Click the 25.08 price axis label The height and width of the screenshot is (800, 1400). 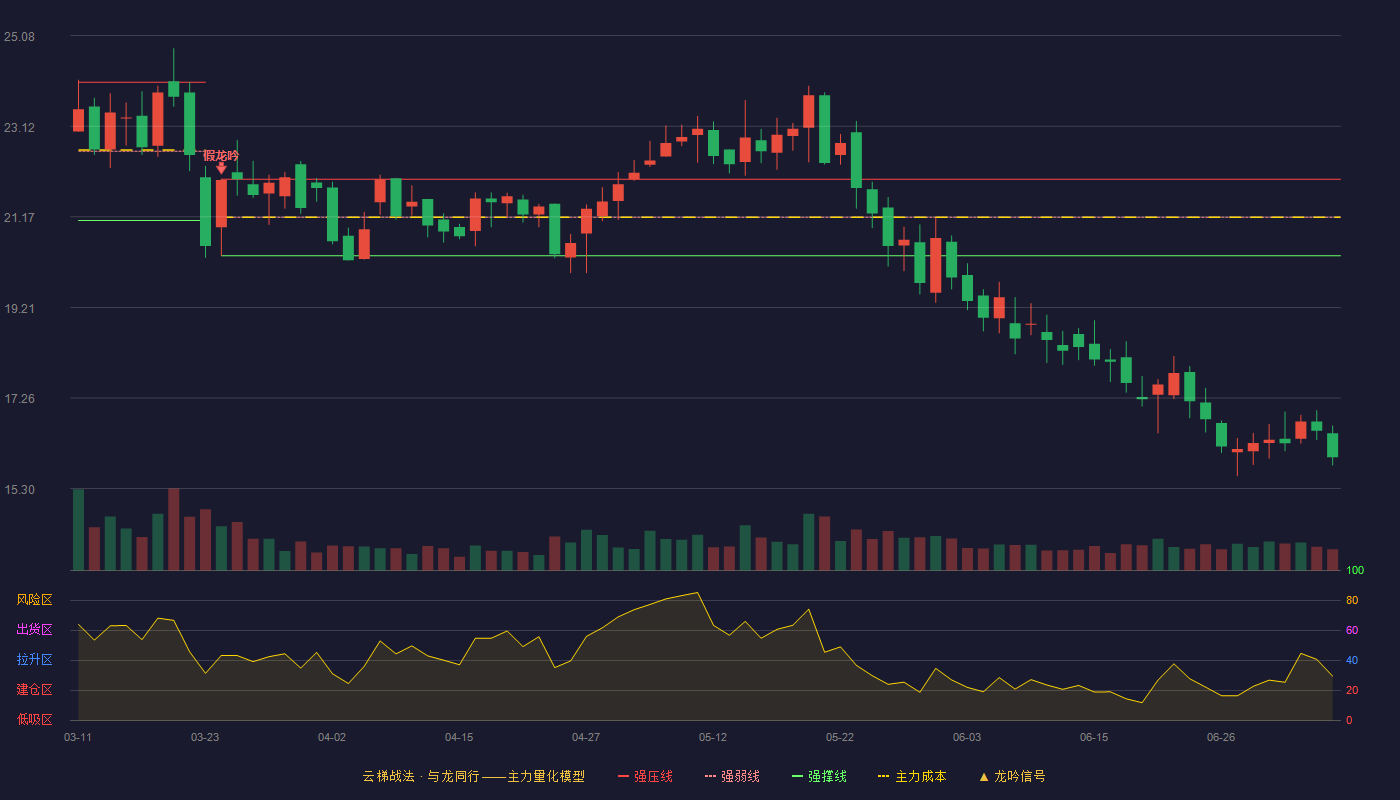point(19,37)
